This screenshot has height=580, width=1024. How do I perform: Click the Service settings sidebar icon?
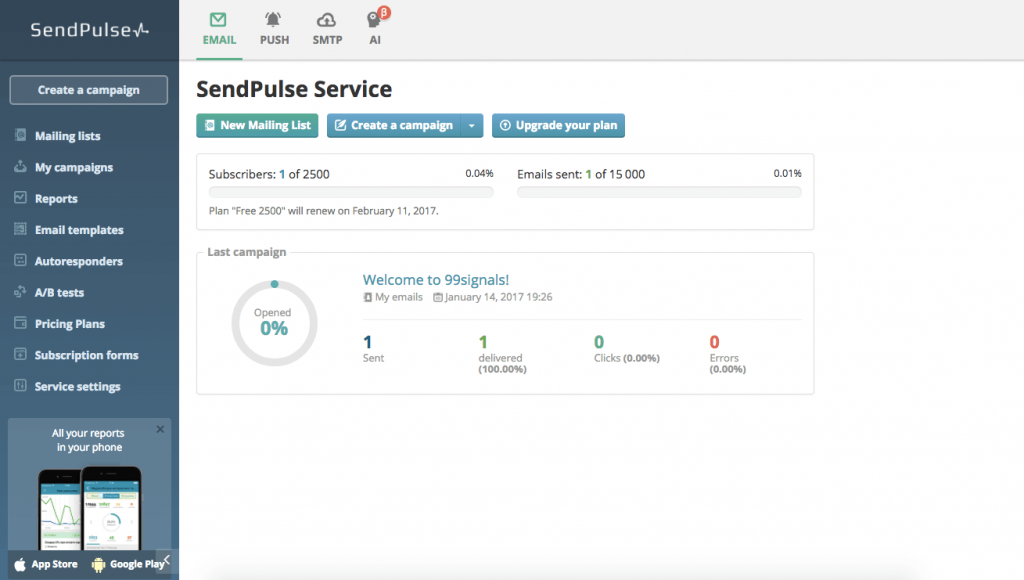point(20,386)
